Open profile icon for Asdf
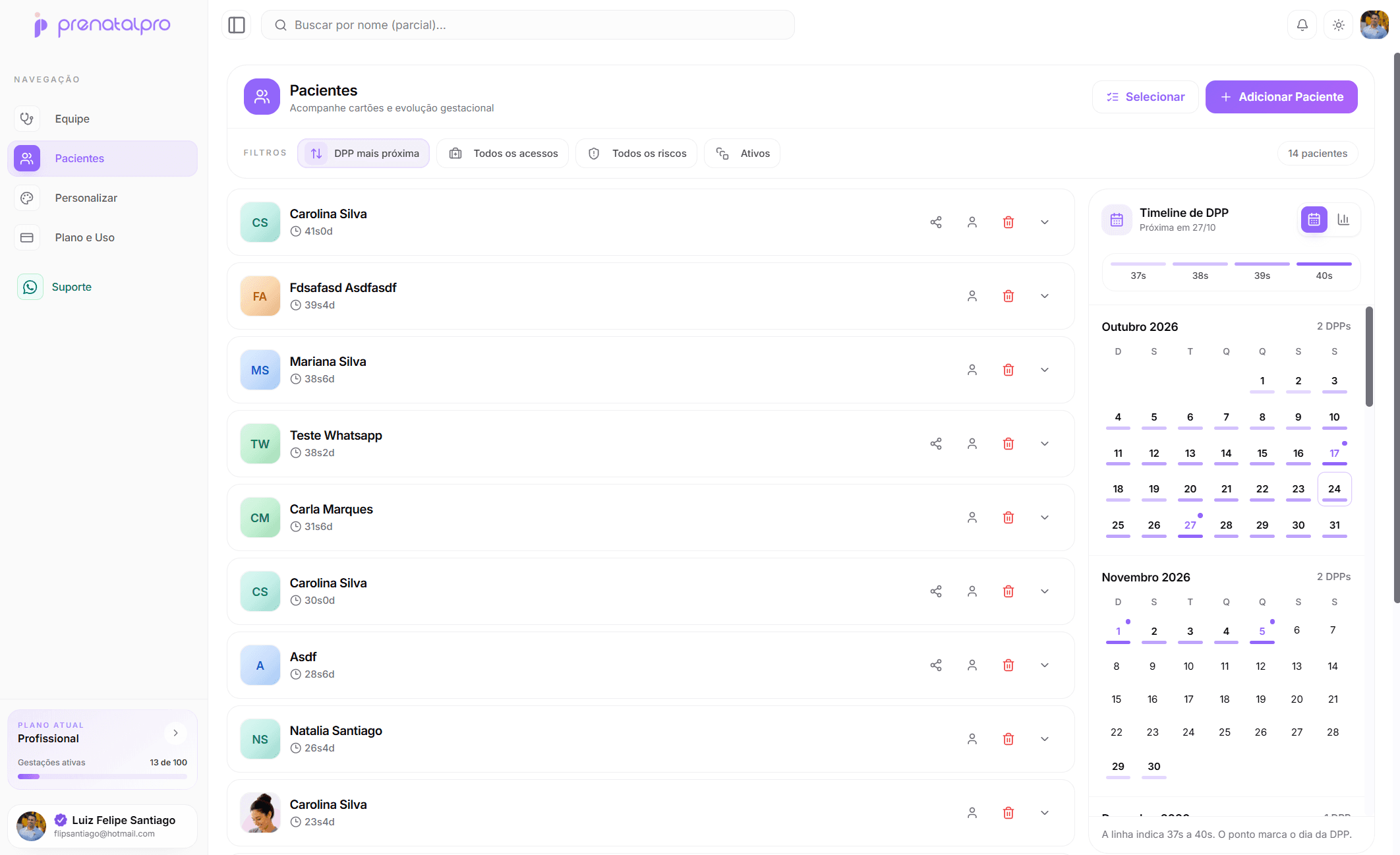This screenshot has height=855, width=1400. click(x=972, y=665)
